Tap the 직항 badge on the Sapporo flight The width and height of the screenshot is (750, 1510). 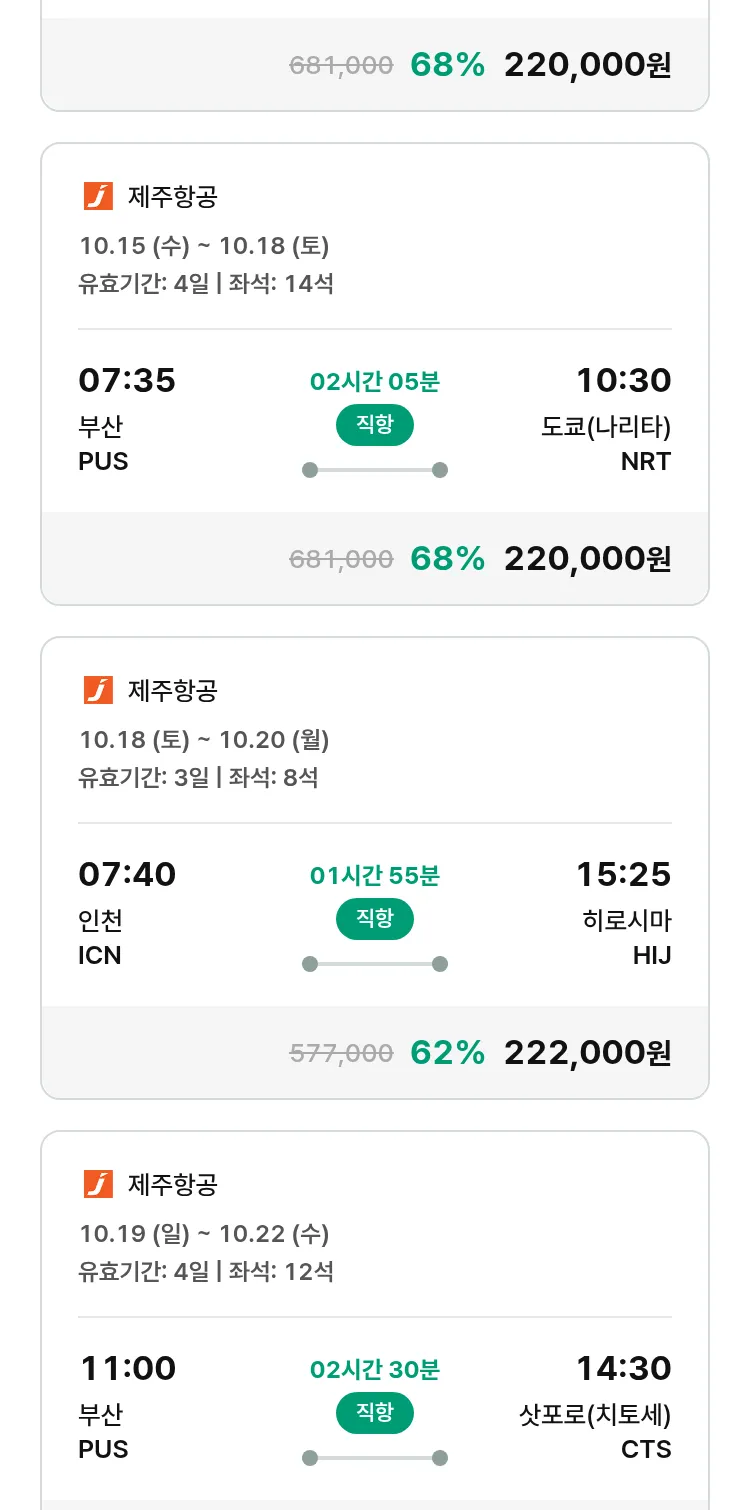coord(374,1413)
